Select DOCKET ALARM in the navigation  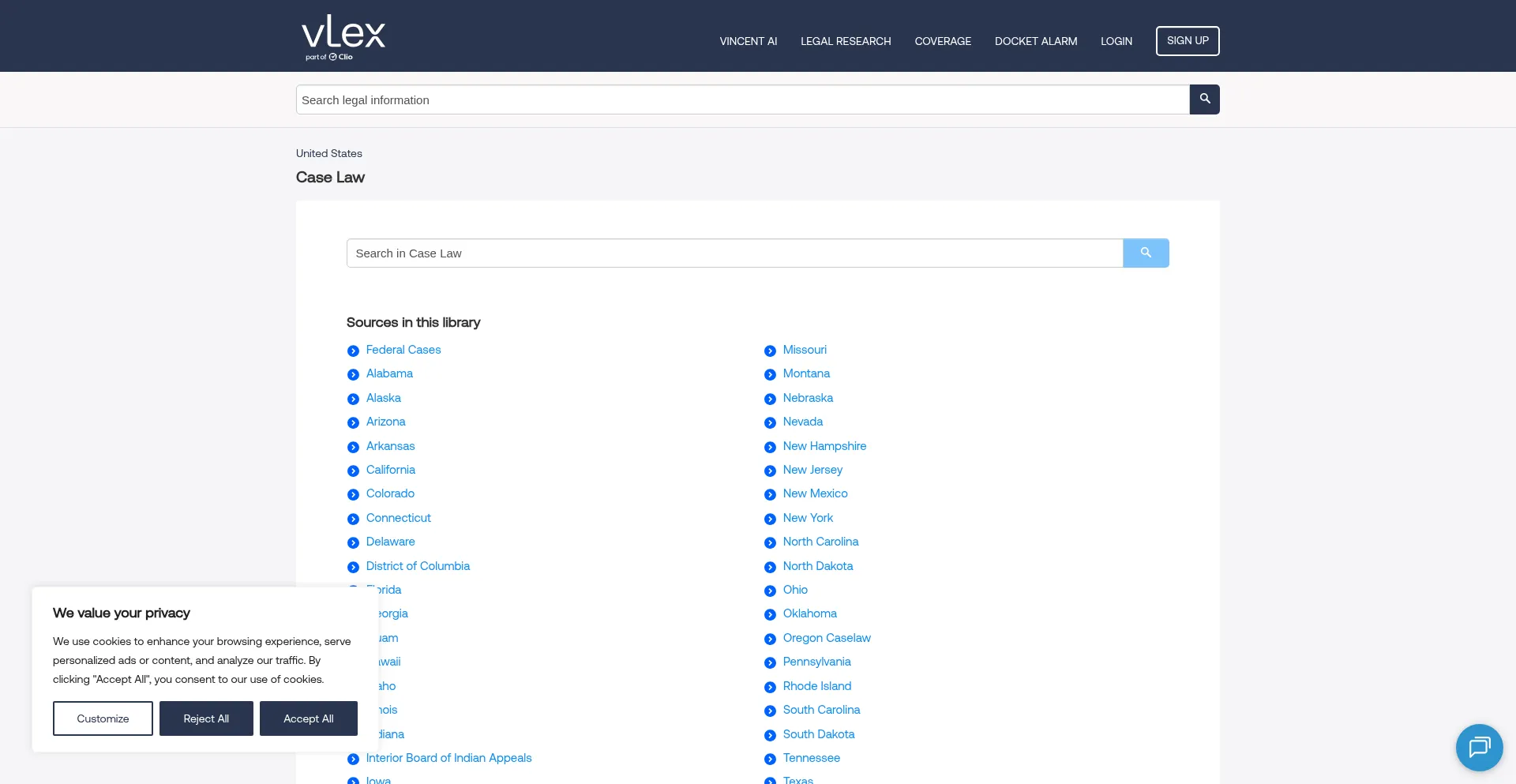coord(1036,40)
